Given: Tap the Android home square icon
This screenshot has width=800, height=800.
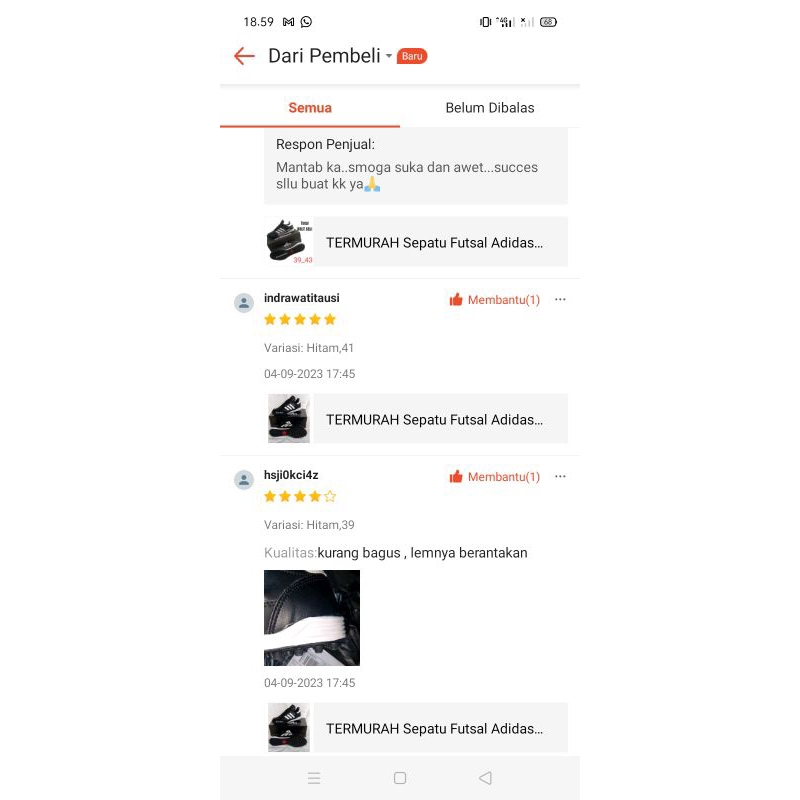Looking at the screenshot, I should (400, 778).
